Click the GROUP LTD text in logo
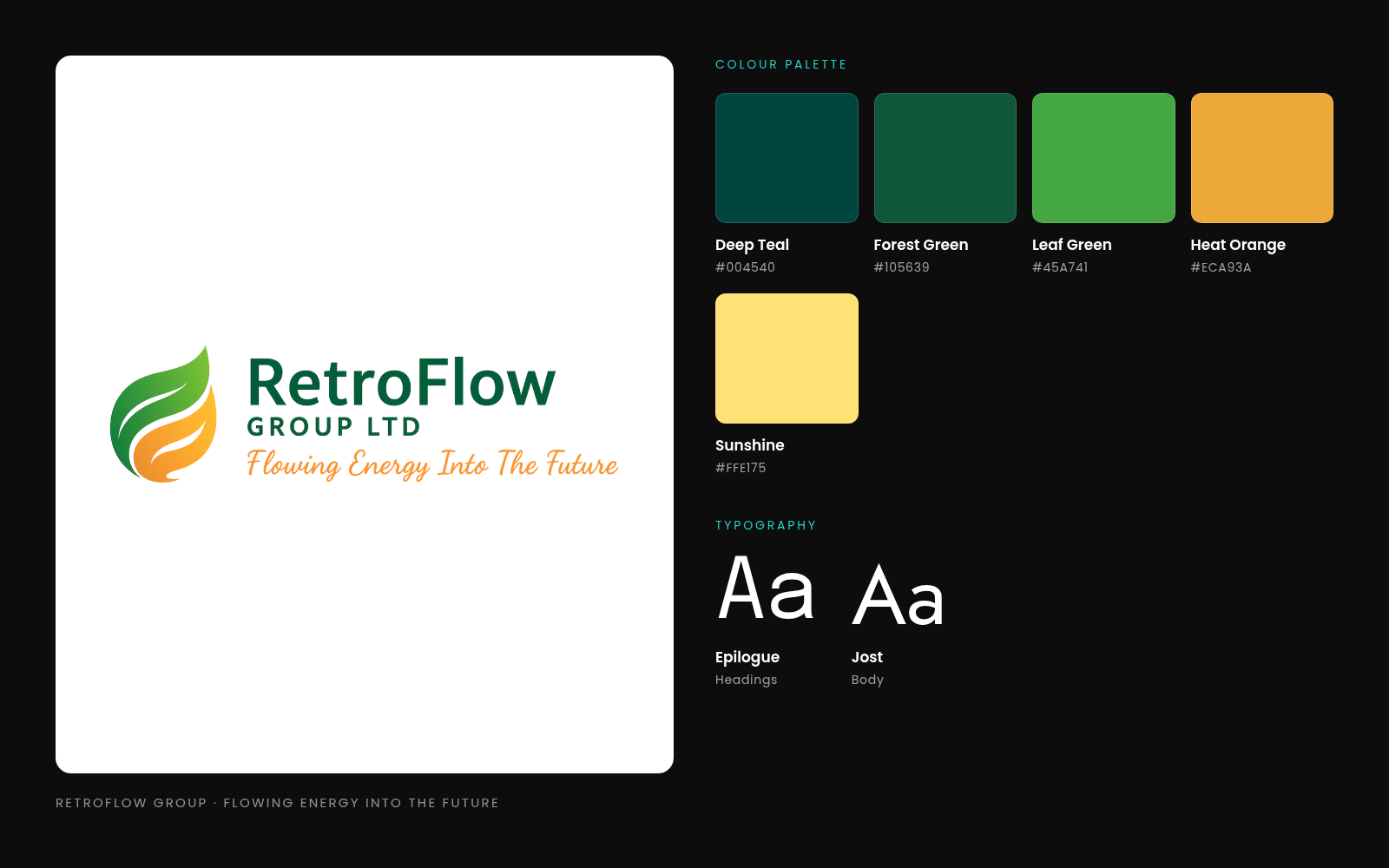 [334, 427]
